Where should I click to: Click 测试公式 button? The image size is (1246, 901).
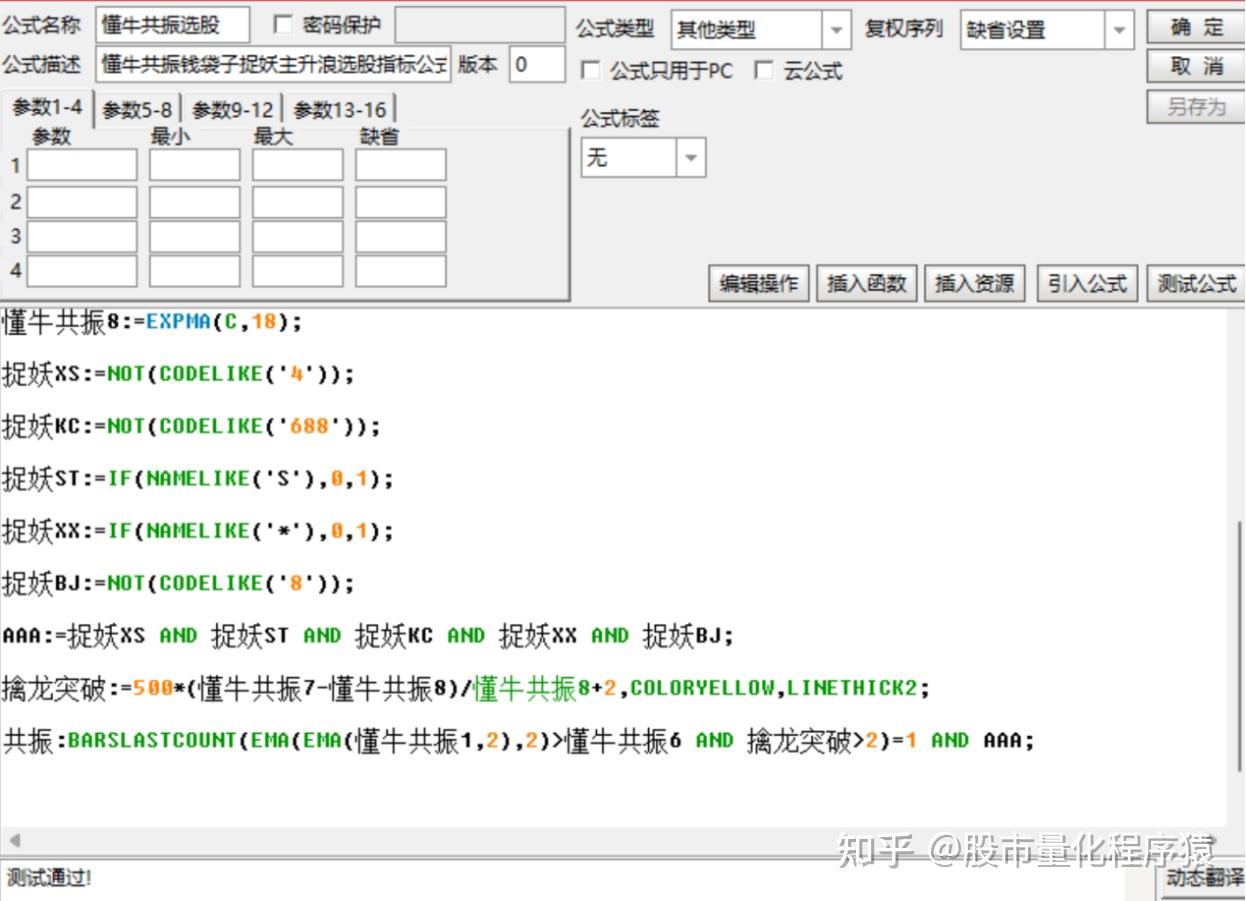tap(1196, 283)
